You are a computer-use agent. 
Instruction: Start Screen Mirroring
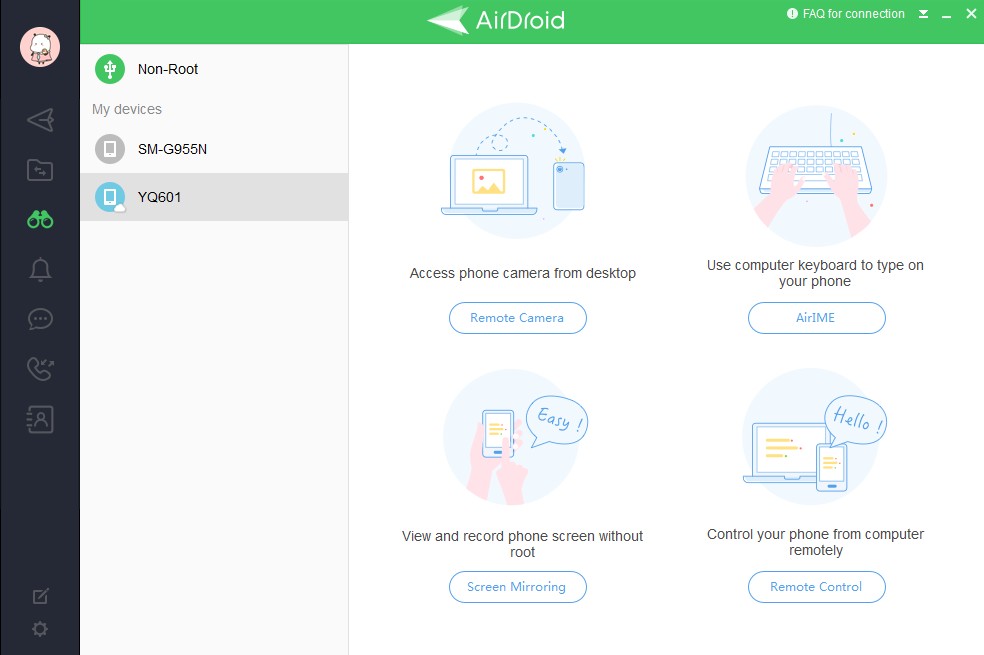(517, 587)
